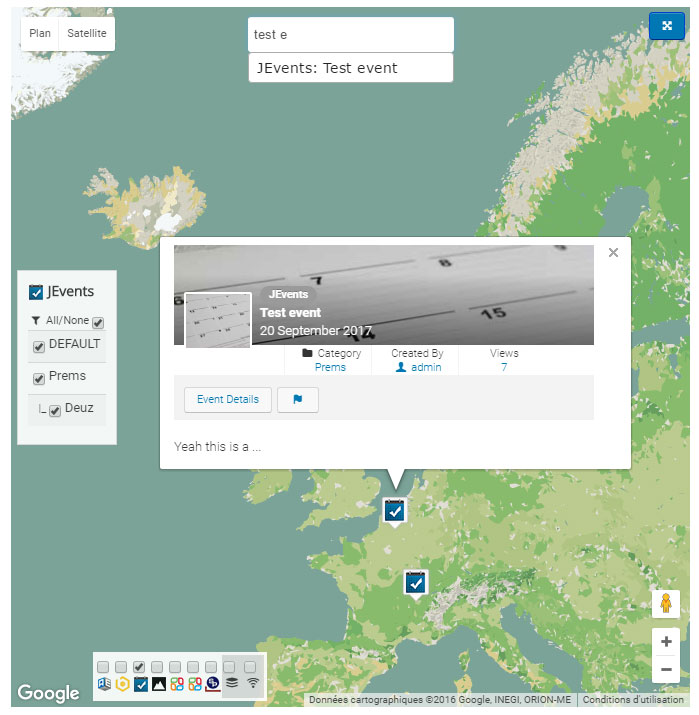Open Street View pegman
Viewport: 699px width, 715px height.
click(666, 603)
